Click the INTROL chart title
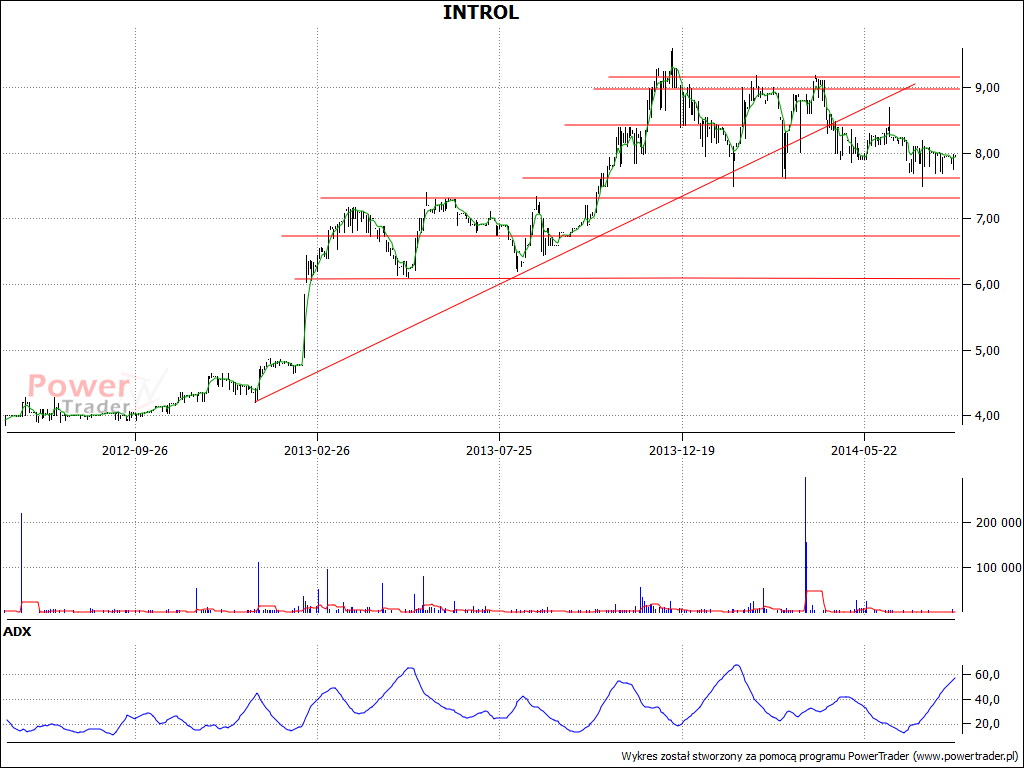The height and width of the screenshot is (768, 1024). click(481, 12)
